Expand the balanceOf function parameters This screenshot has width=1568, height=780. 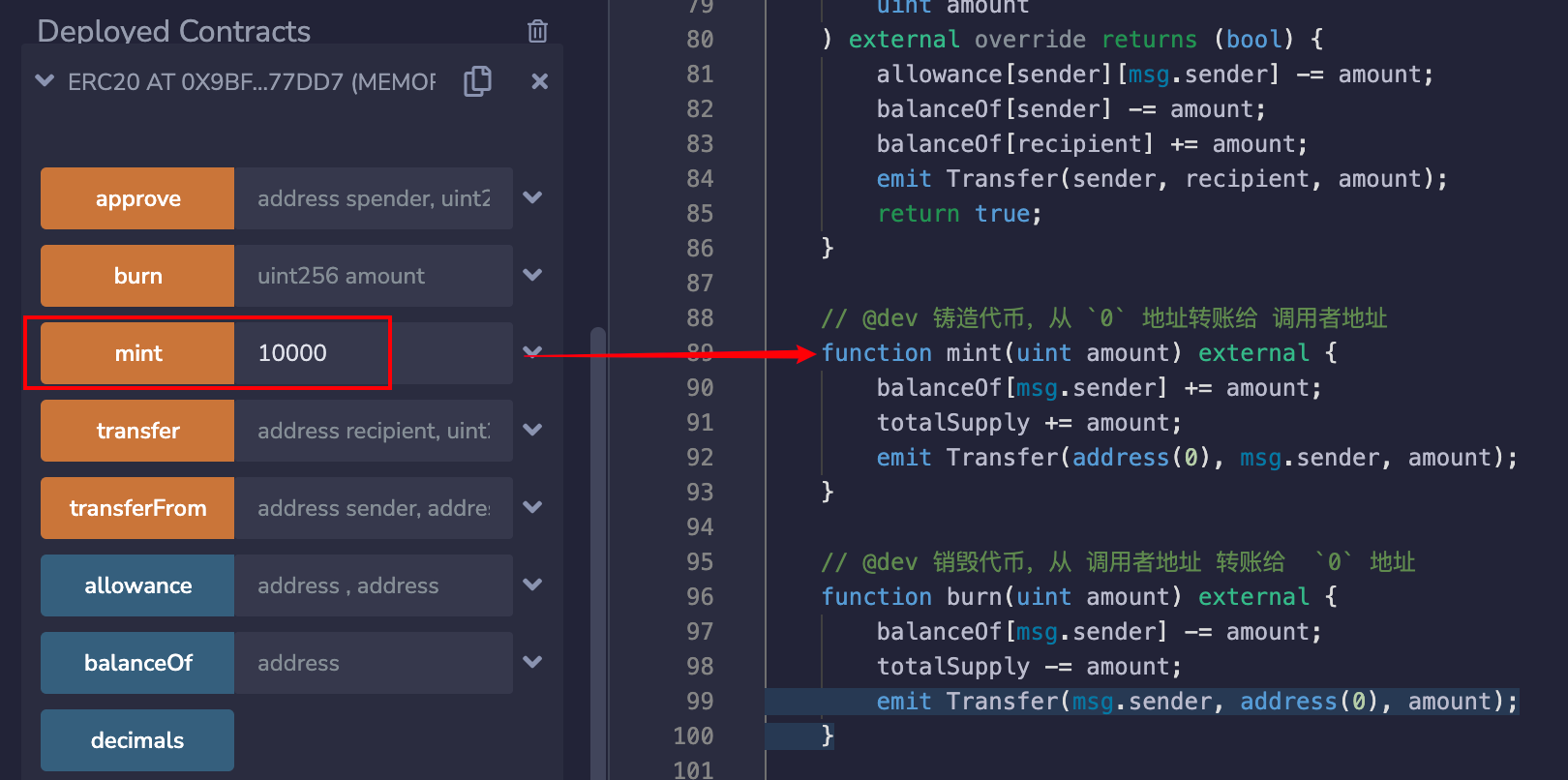(532, 662)
